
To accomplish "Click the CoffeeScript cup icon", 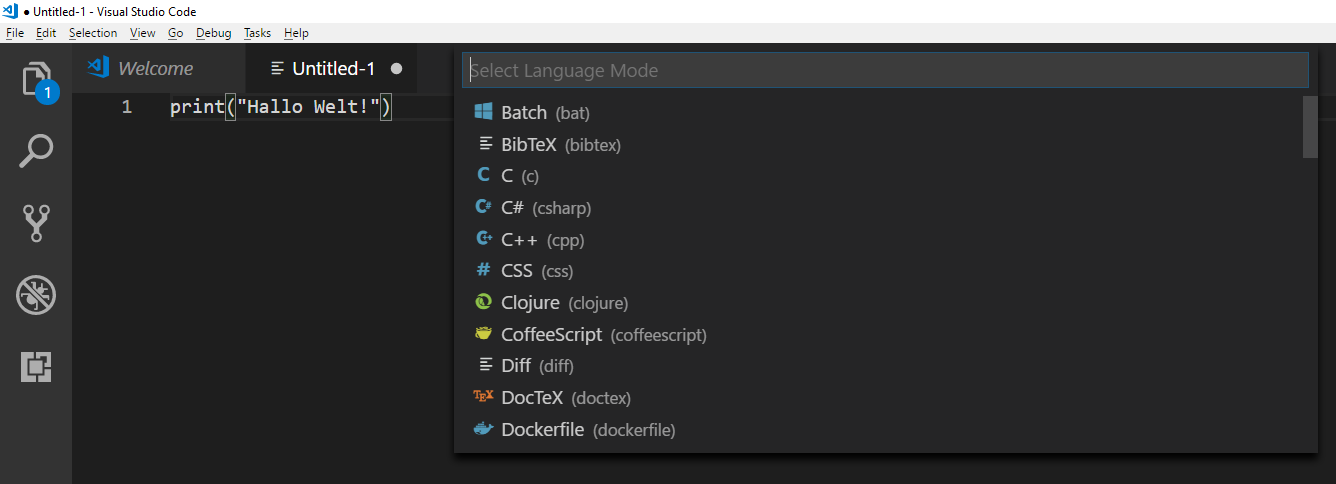I will [x=484, y=334].
